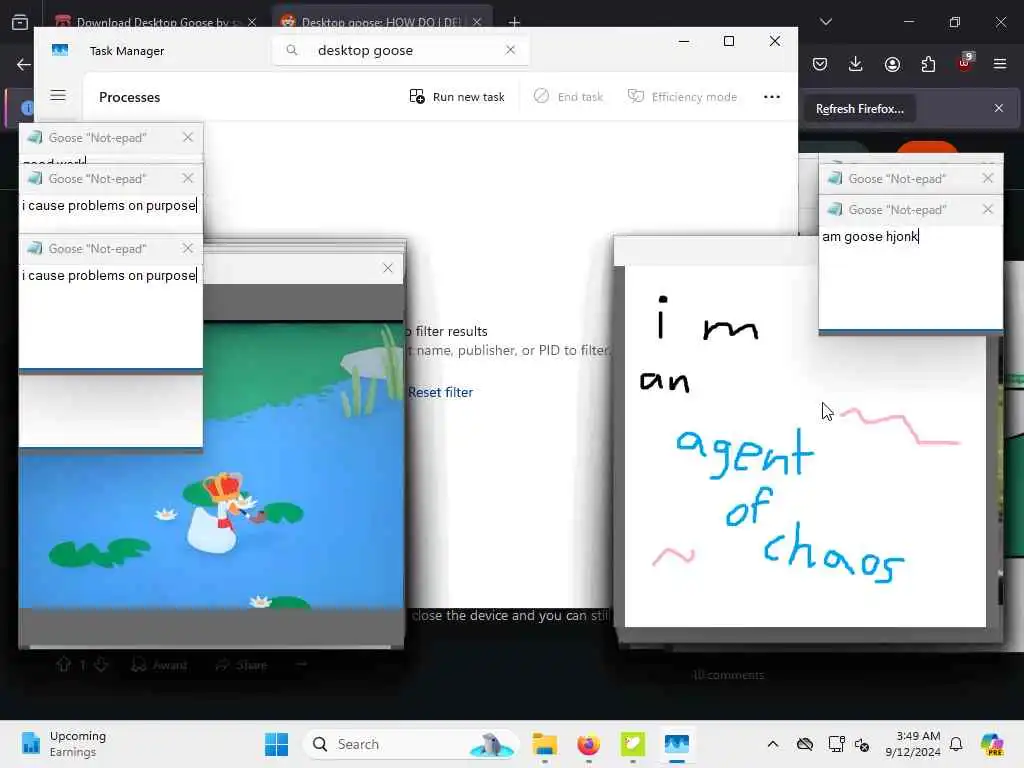Open the Firefox application menu
Viewport: 1024px width, 768px height.
click(x=1000, y=64)
